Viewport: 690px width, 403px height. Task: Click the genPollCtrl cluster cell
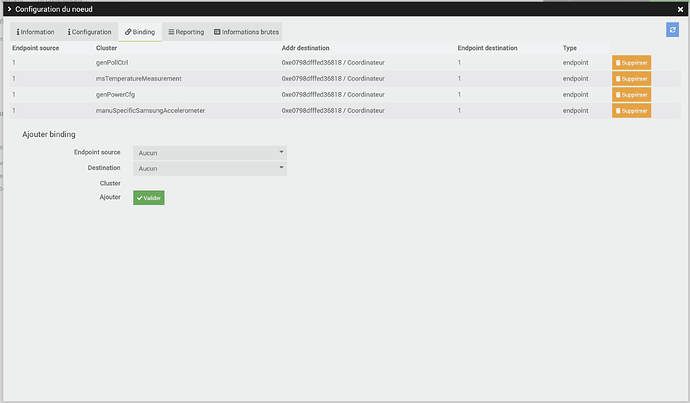(112, 62)
